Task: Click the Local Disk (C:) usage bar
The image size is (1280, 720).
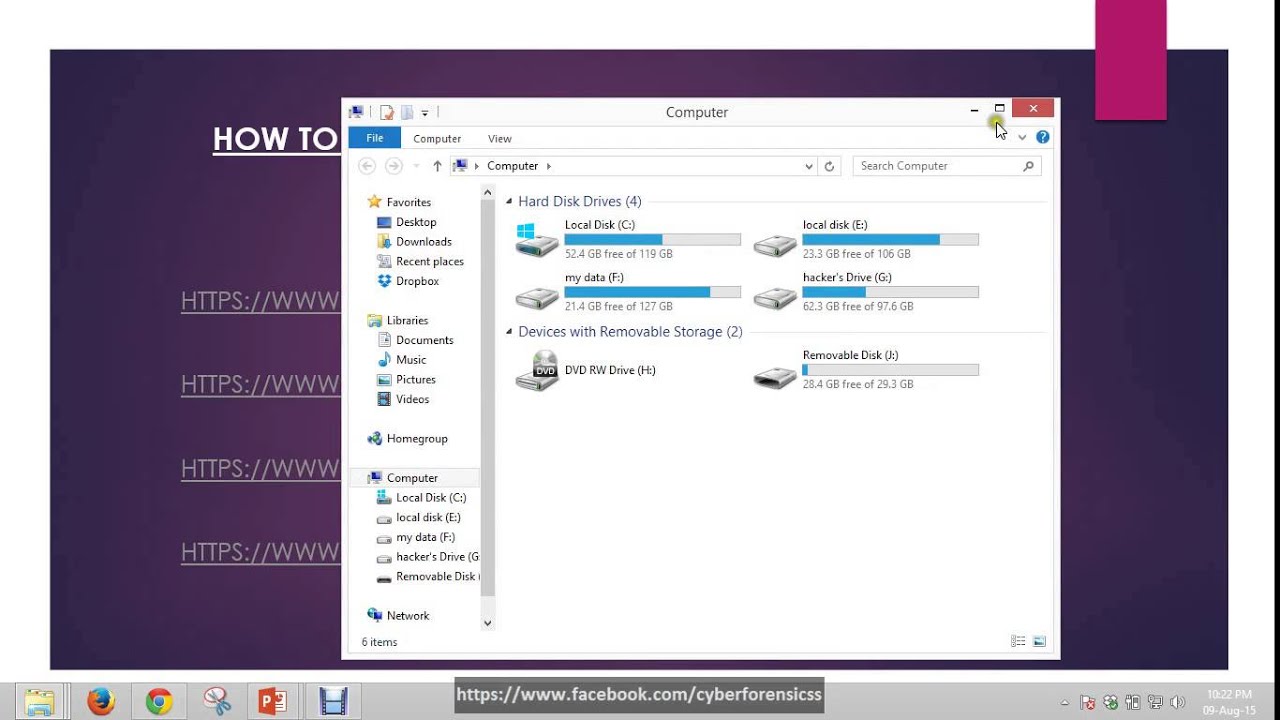Action: (653, 240)
